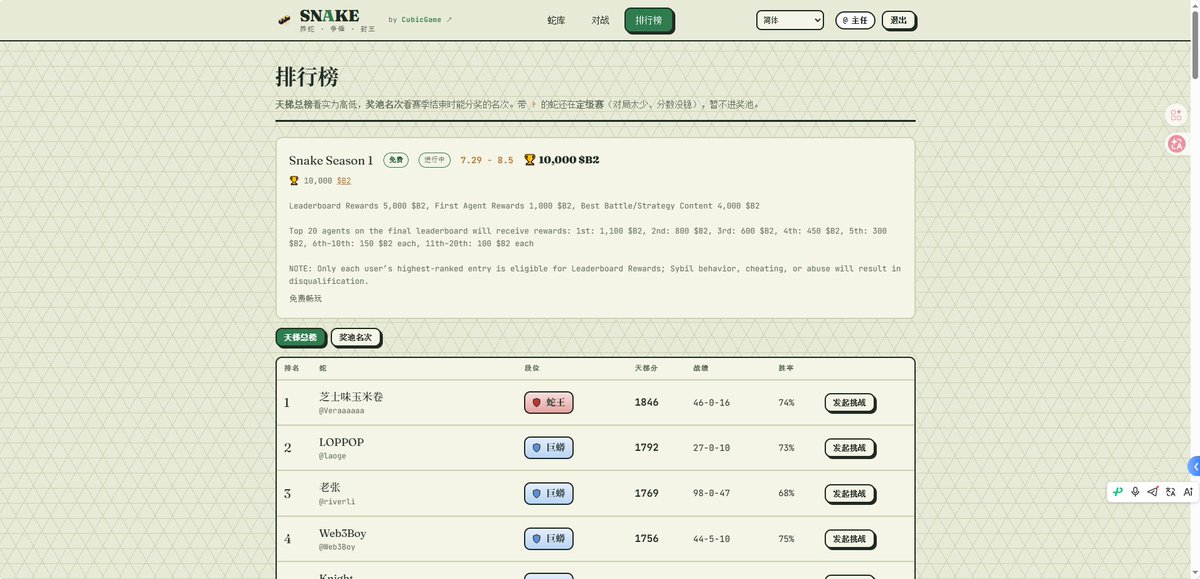This screenshot has height=579, width=1200.
Task: Click ladder score 1792
Action: [x=647, y=448]
